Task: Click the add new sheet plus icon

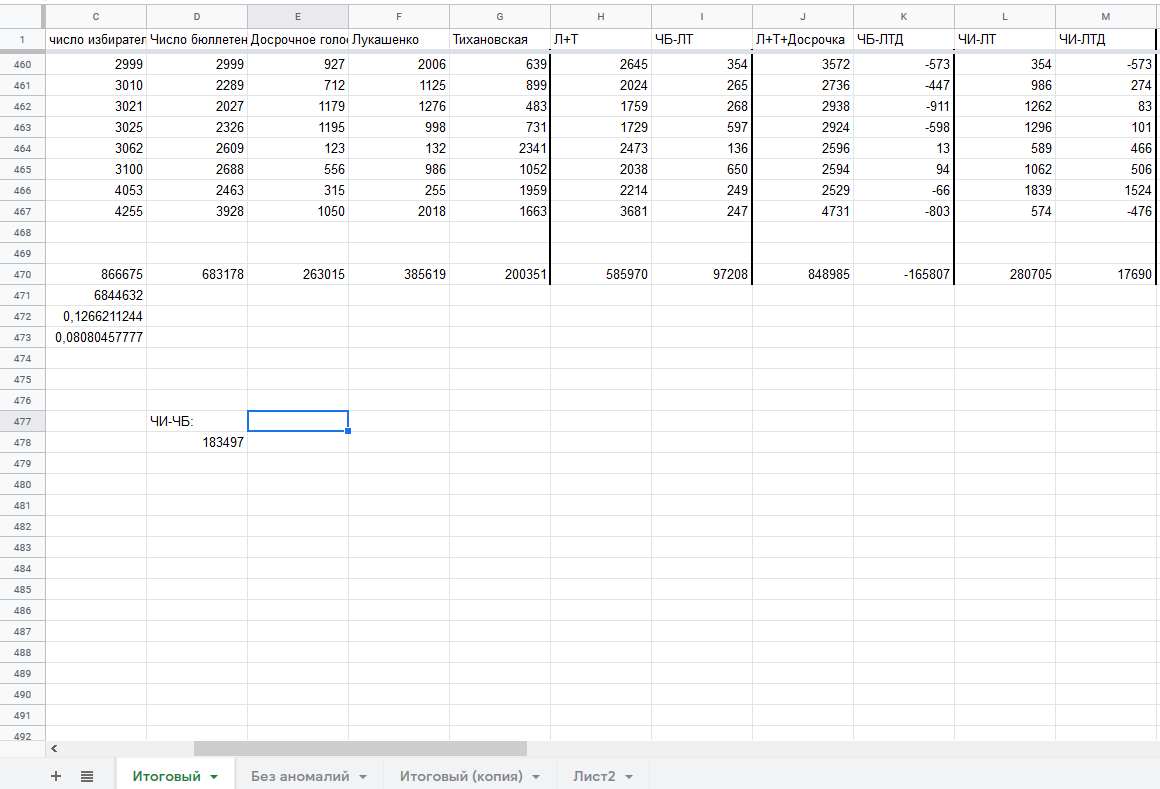Action: (x=56, y=776)
